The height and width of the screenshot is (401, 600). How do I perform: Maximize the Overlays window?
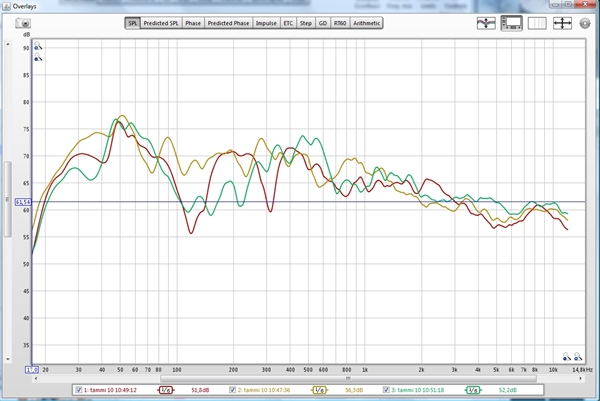click(x=568, y=4)
